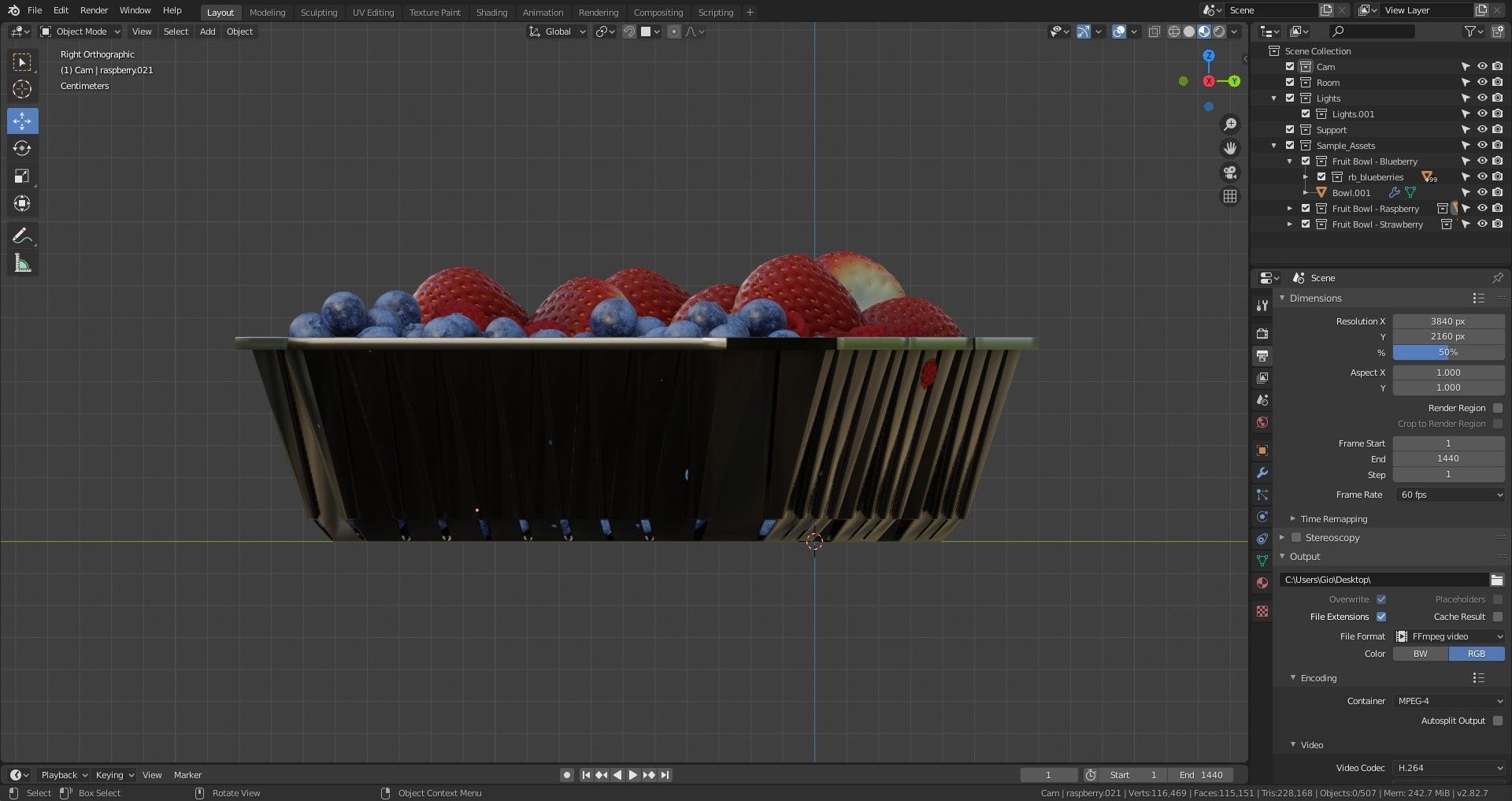Image resolution: width=1512 pixels, height=801 pixels.
Task: Disable the Overwrite checkbox
Action: [x=1381, y=599]
